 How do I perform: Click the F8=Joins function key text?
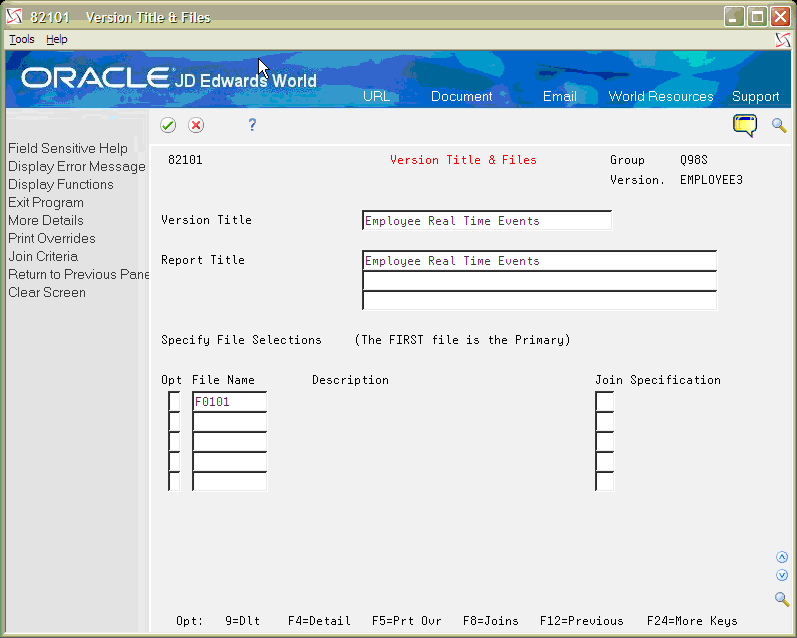pyautogui.click(x=491, y=621)
